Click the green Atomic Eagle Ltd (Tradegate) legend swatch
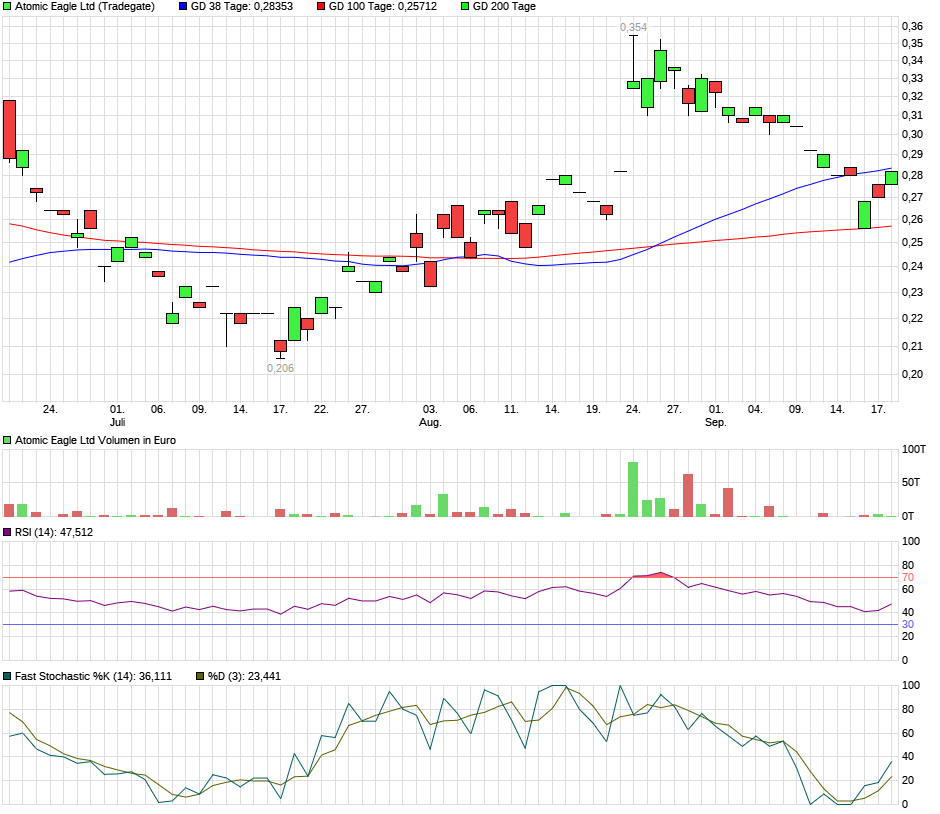This screenshot has height=814, width=940. 7,7
